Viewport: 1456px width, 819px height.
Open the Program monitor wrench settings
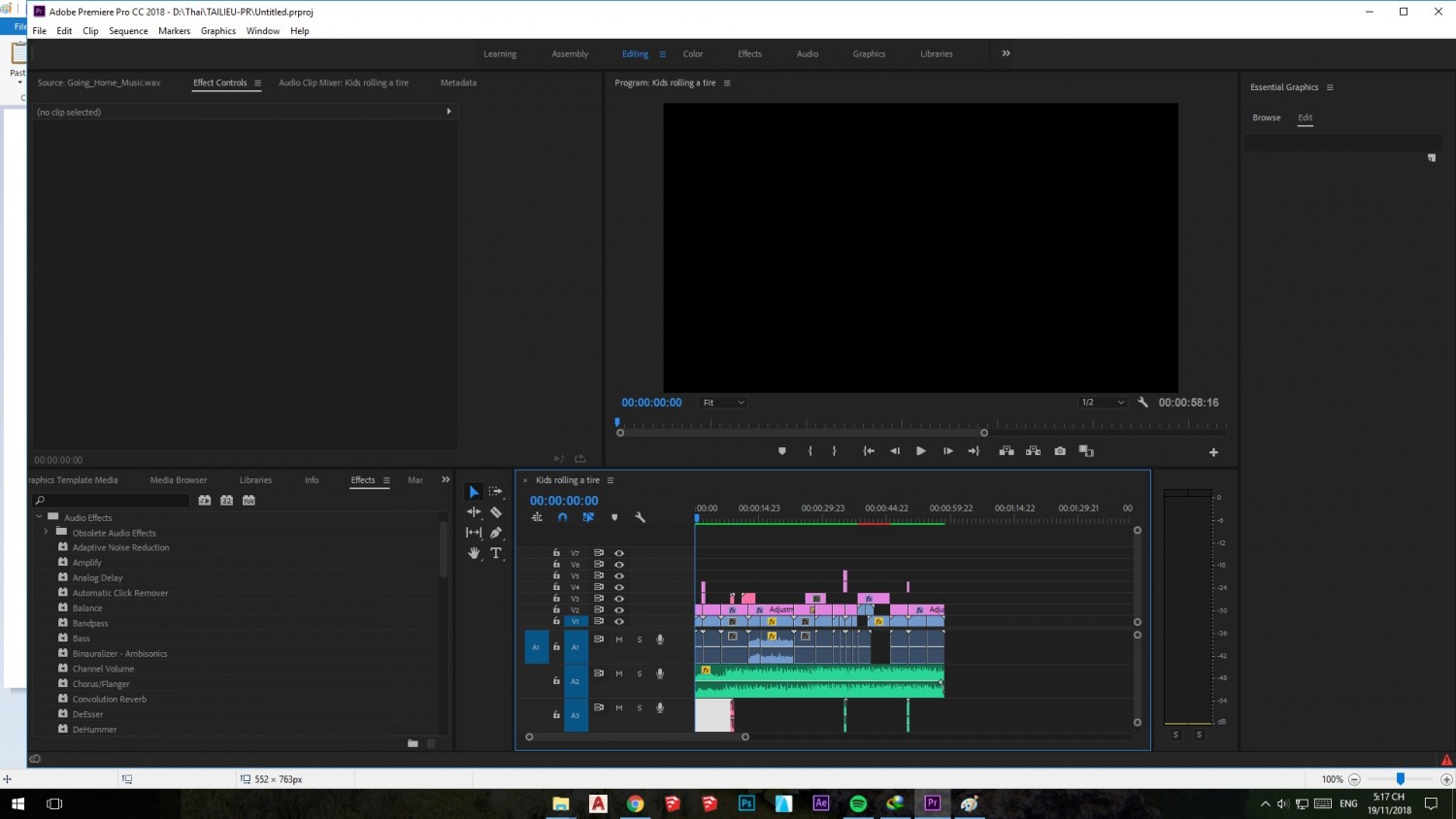click(1142, 402)
